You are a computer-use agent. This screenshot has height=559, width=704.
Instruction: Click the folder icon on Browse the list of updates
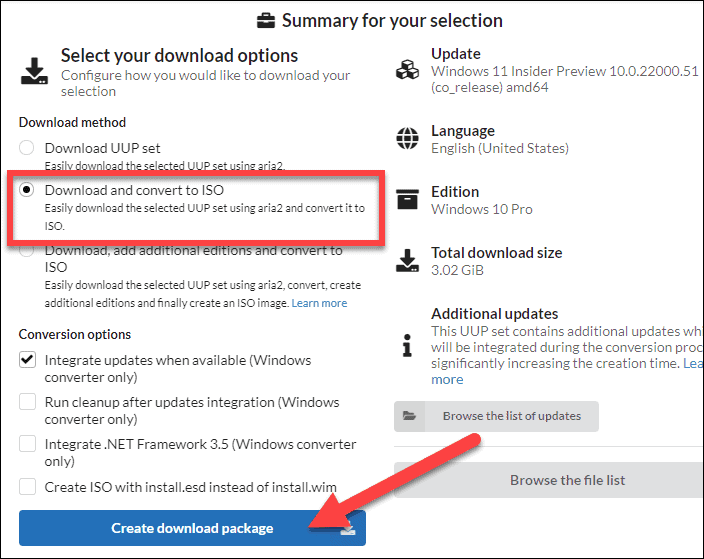[x=410, y=416]
